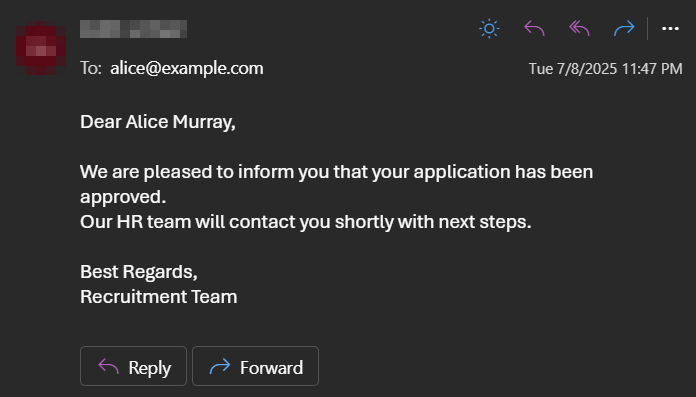Click the blurred sender name

(133, 29)
